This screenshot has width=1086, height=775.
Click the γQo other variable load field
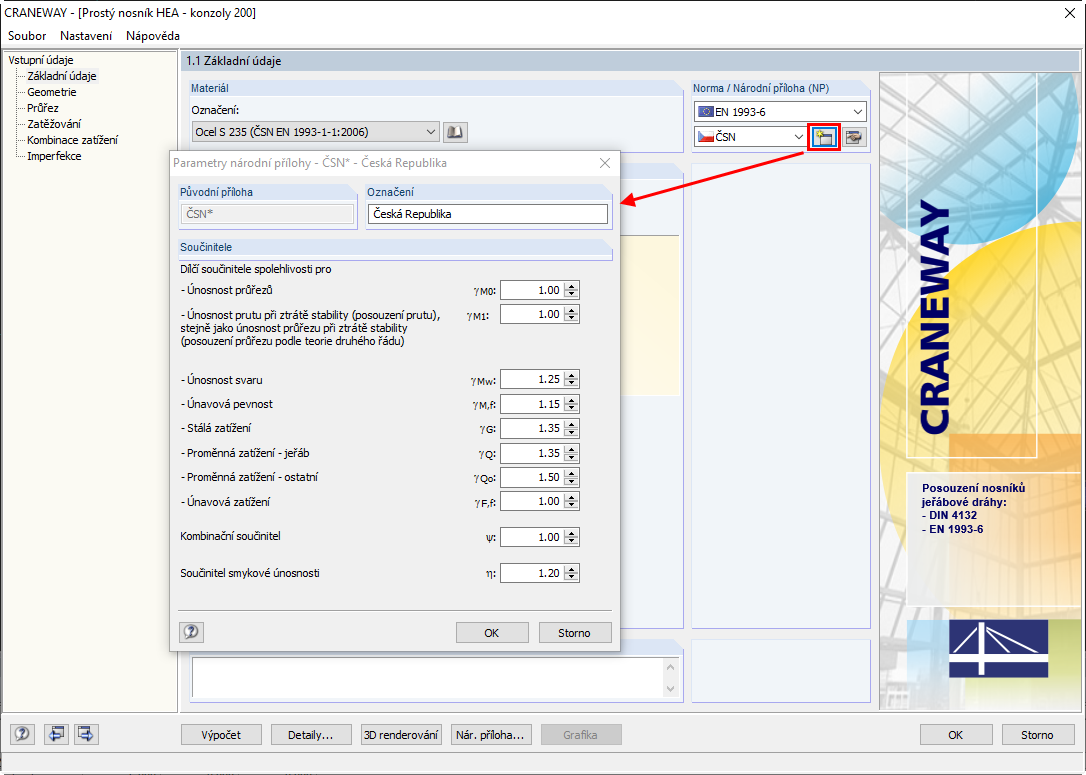[x=532, y=477]
